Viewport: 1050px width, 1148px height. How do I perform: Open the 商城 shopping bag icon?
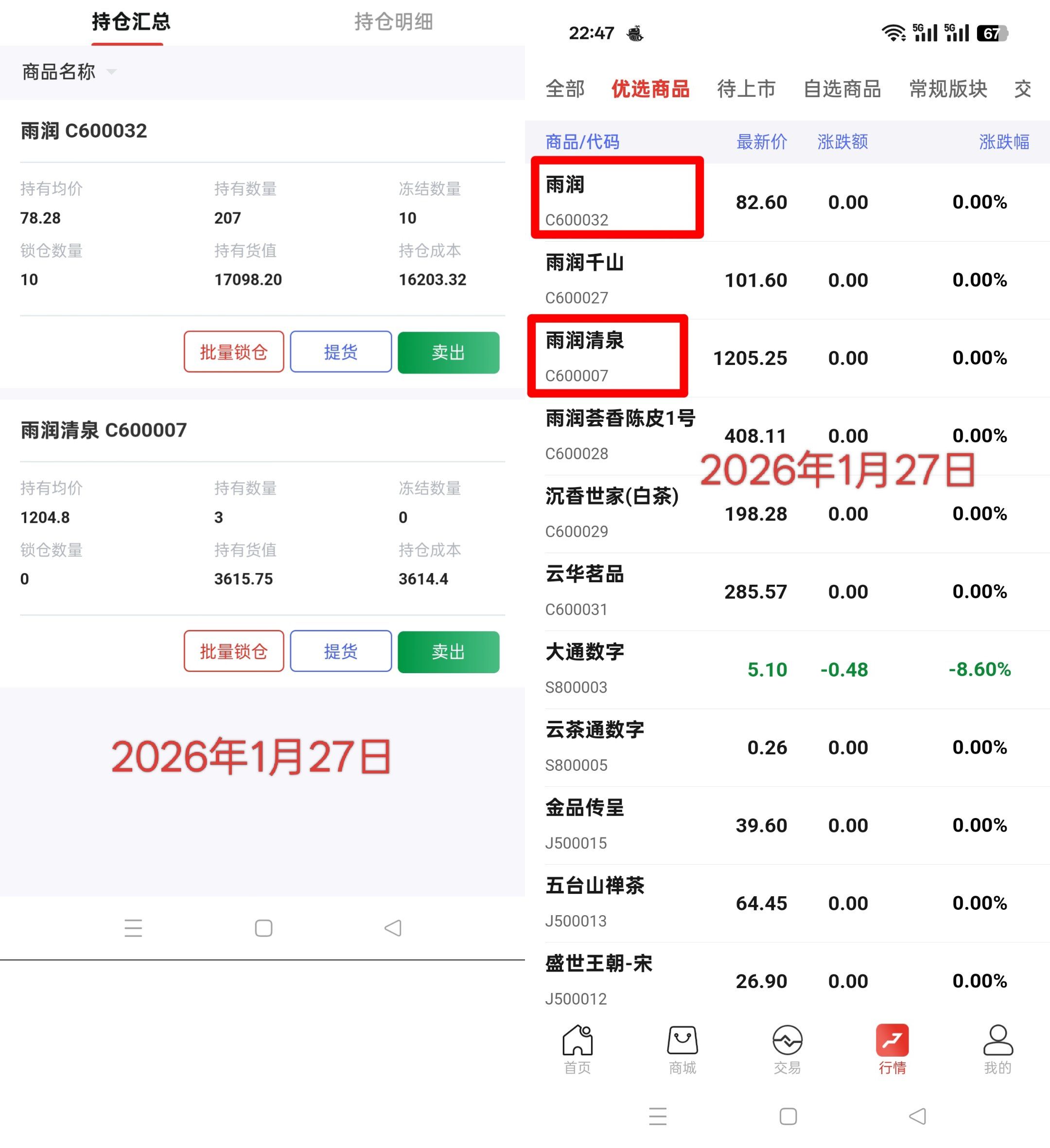[682, 1042]
